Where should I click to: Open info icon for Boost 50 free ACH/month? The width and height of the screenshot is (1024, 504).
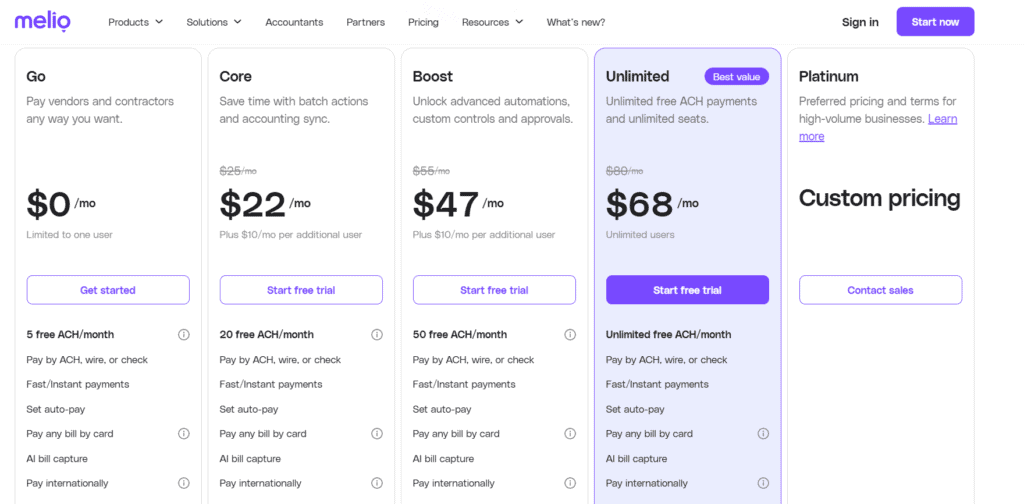tap(570, 334)
